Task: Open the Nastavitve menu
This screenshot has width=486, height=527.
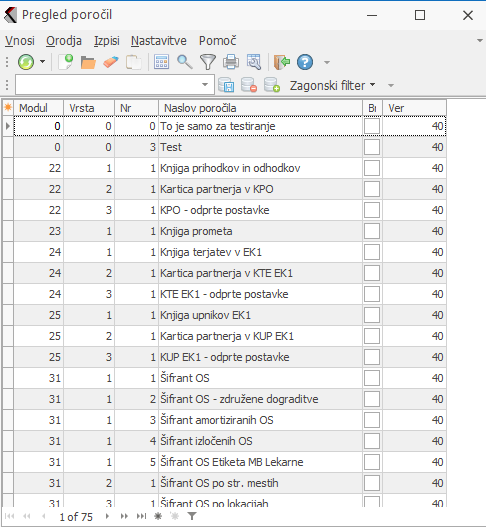Action: point(159,41)
